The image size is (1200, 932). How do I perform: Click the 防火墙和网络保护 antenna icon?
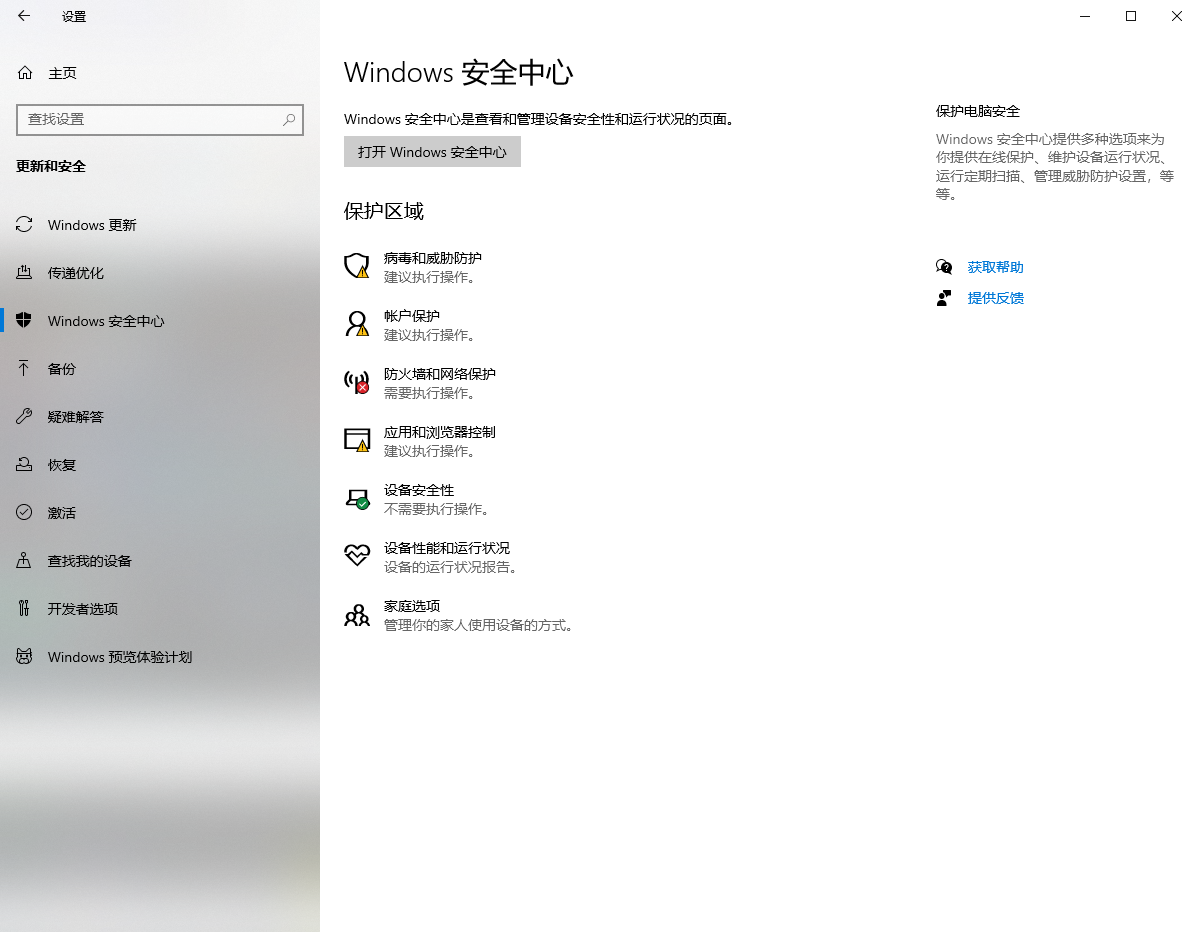pyautogui.click(x=357, y=382)
